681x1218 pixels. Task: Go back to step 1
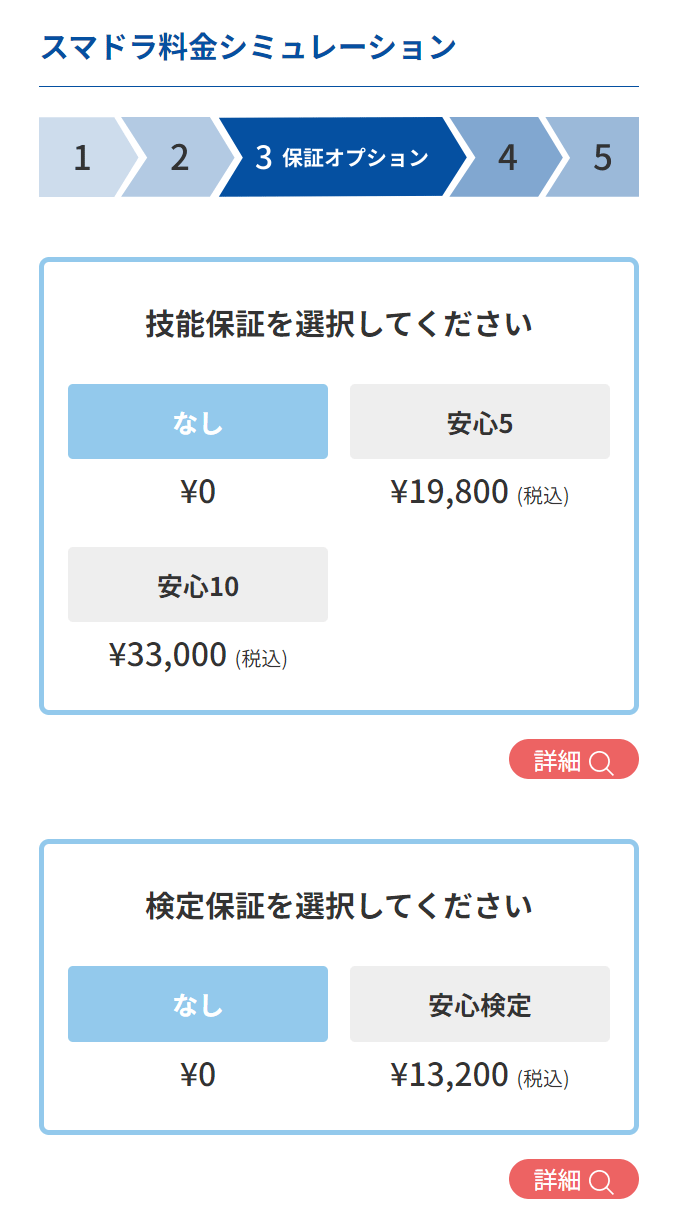pos(82,158)
